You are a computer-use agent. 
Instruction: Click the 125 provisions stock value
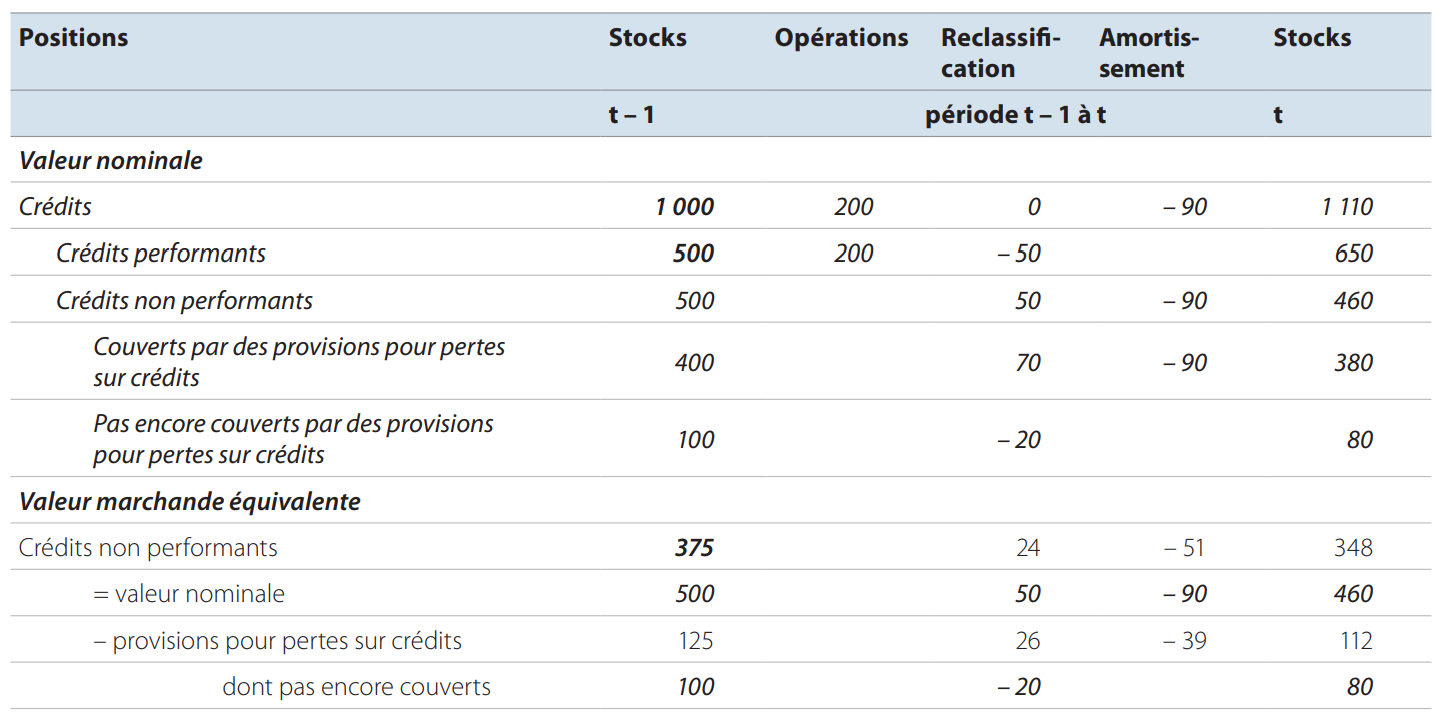point(694,641)
